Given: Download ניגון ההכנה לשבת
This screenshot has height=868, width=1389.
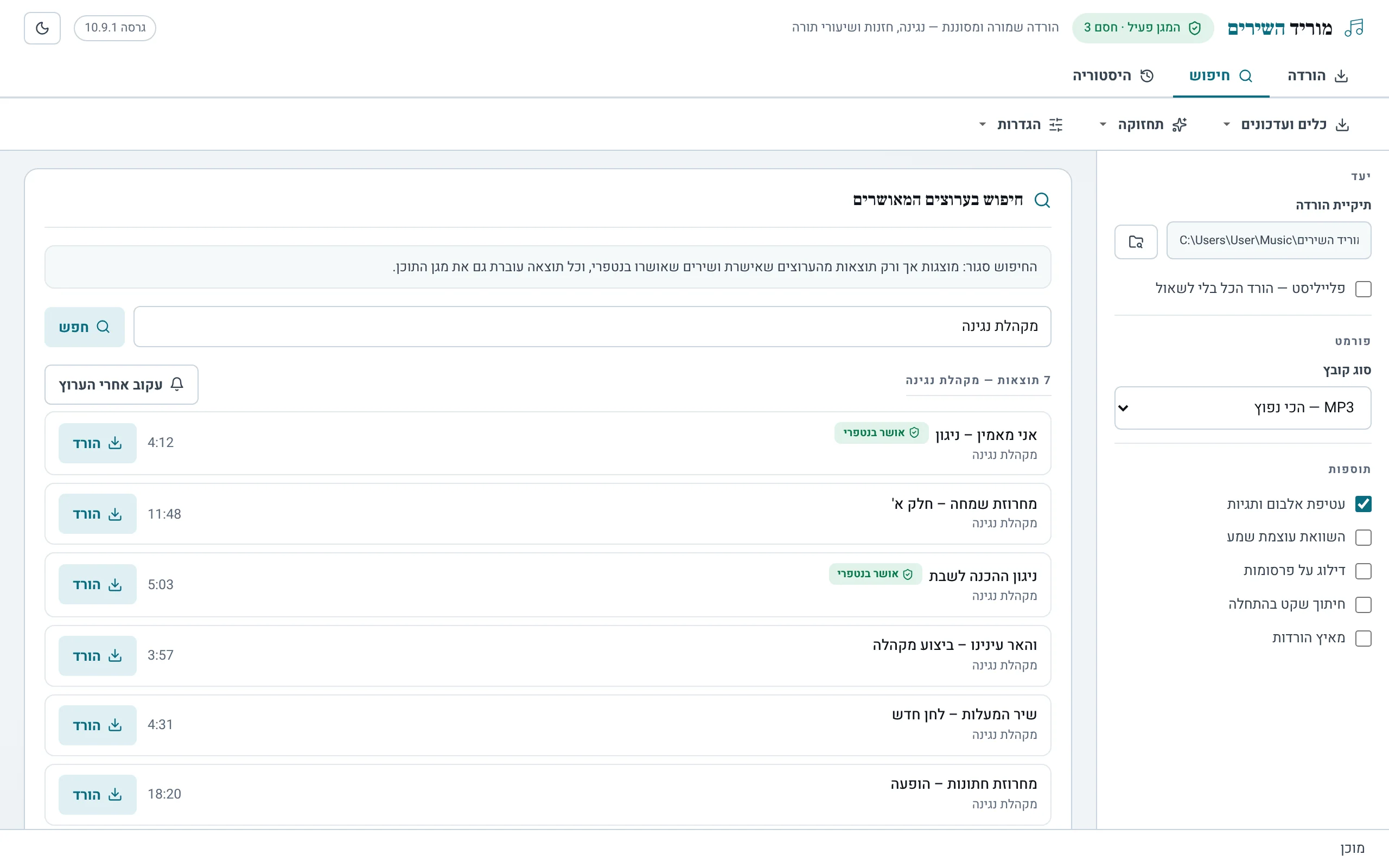Looking at the screenshot, I should point(98,584).
